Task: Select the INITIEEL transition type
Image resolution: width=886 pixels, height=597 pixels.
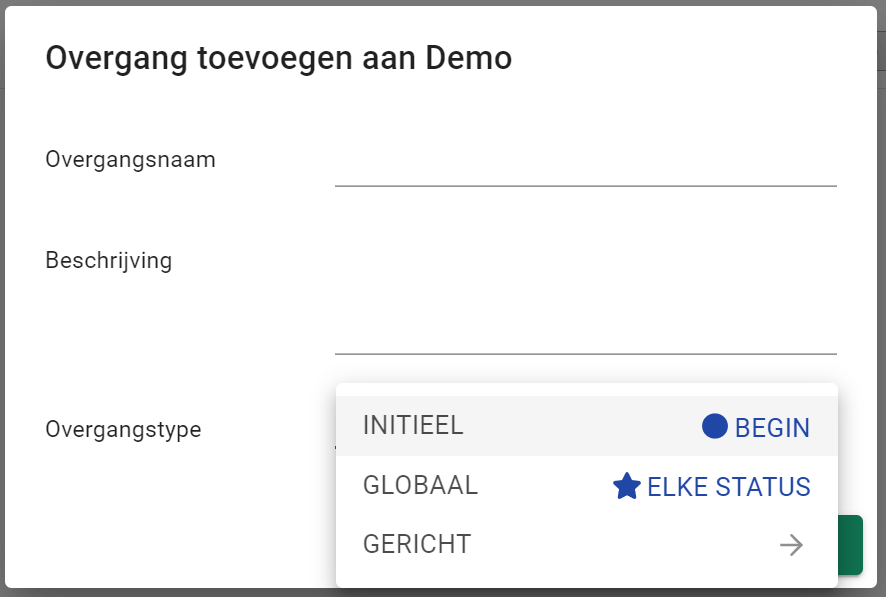Action: [x=414, y=425]
